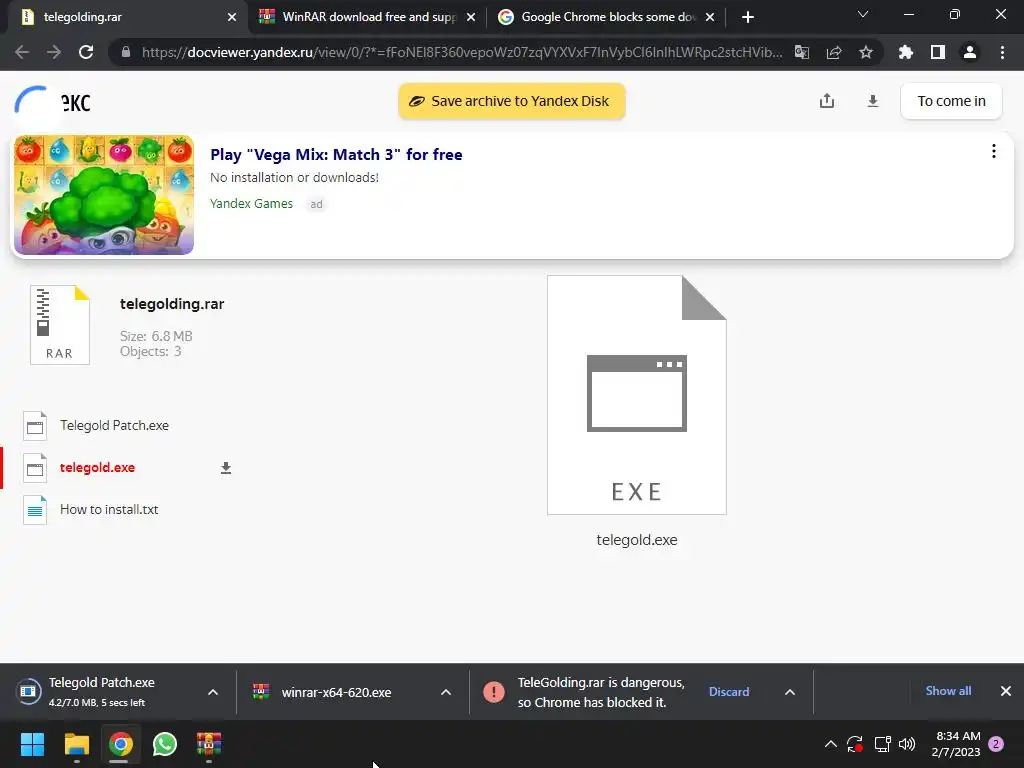
Task: Click the share icon in Yandex header
Action: point(827,101)
